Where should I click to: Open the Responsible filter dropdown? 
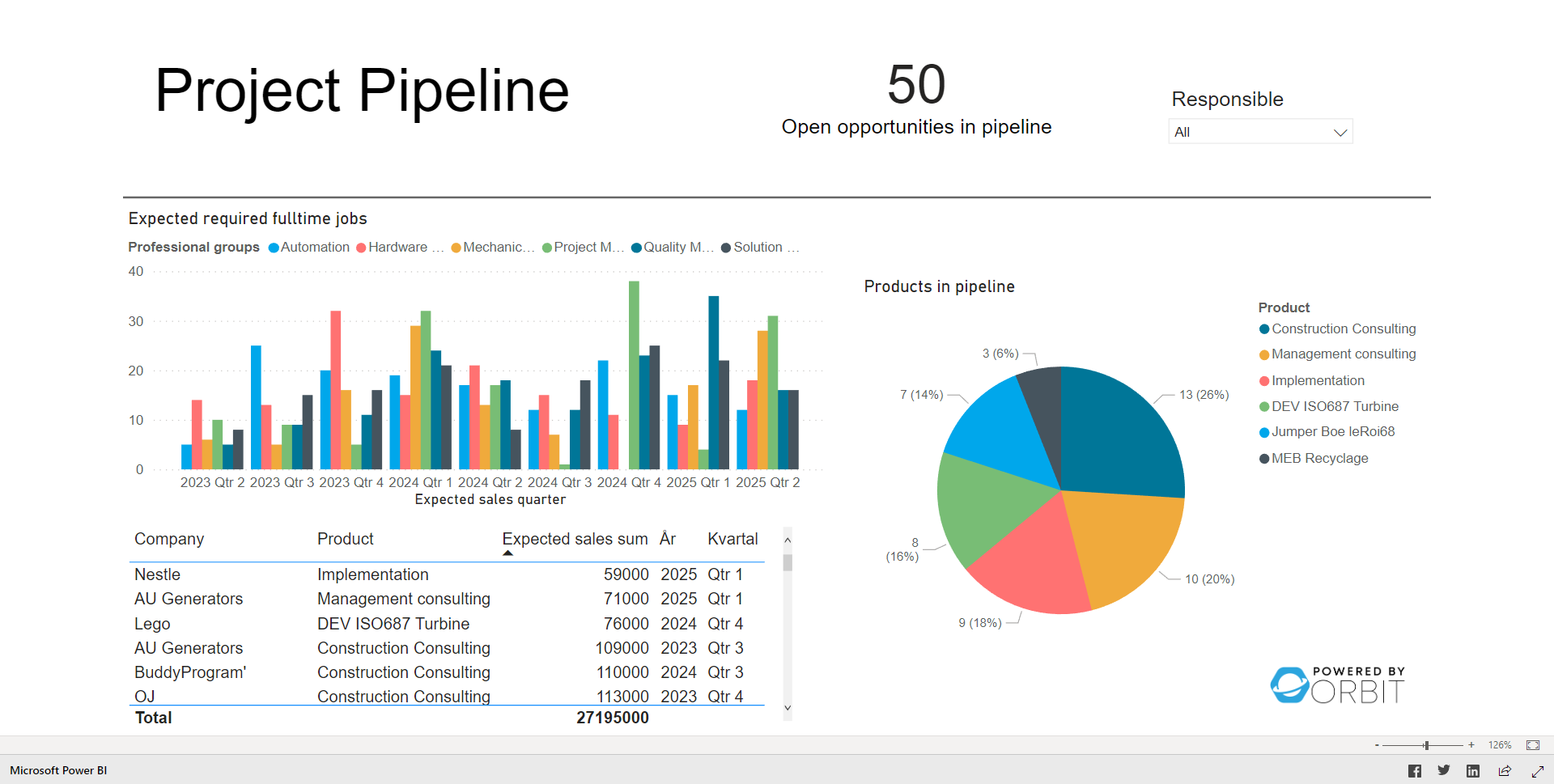[x=1340, y=131]
